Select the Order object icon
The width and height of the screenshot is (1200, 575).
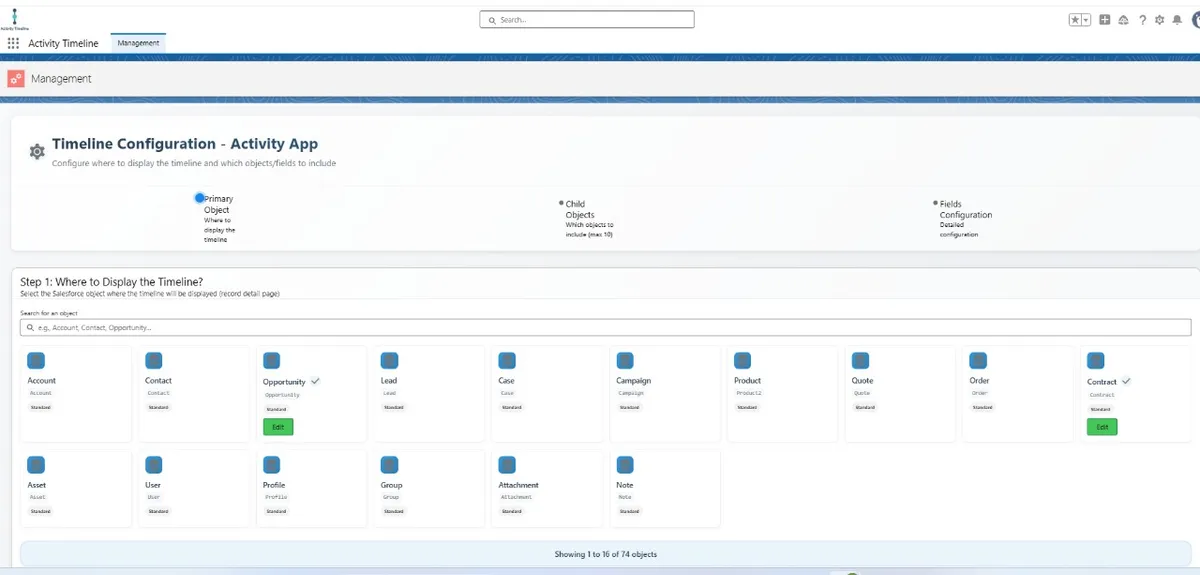click(978, 360)
